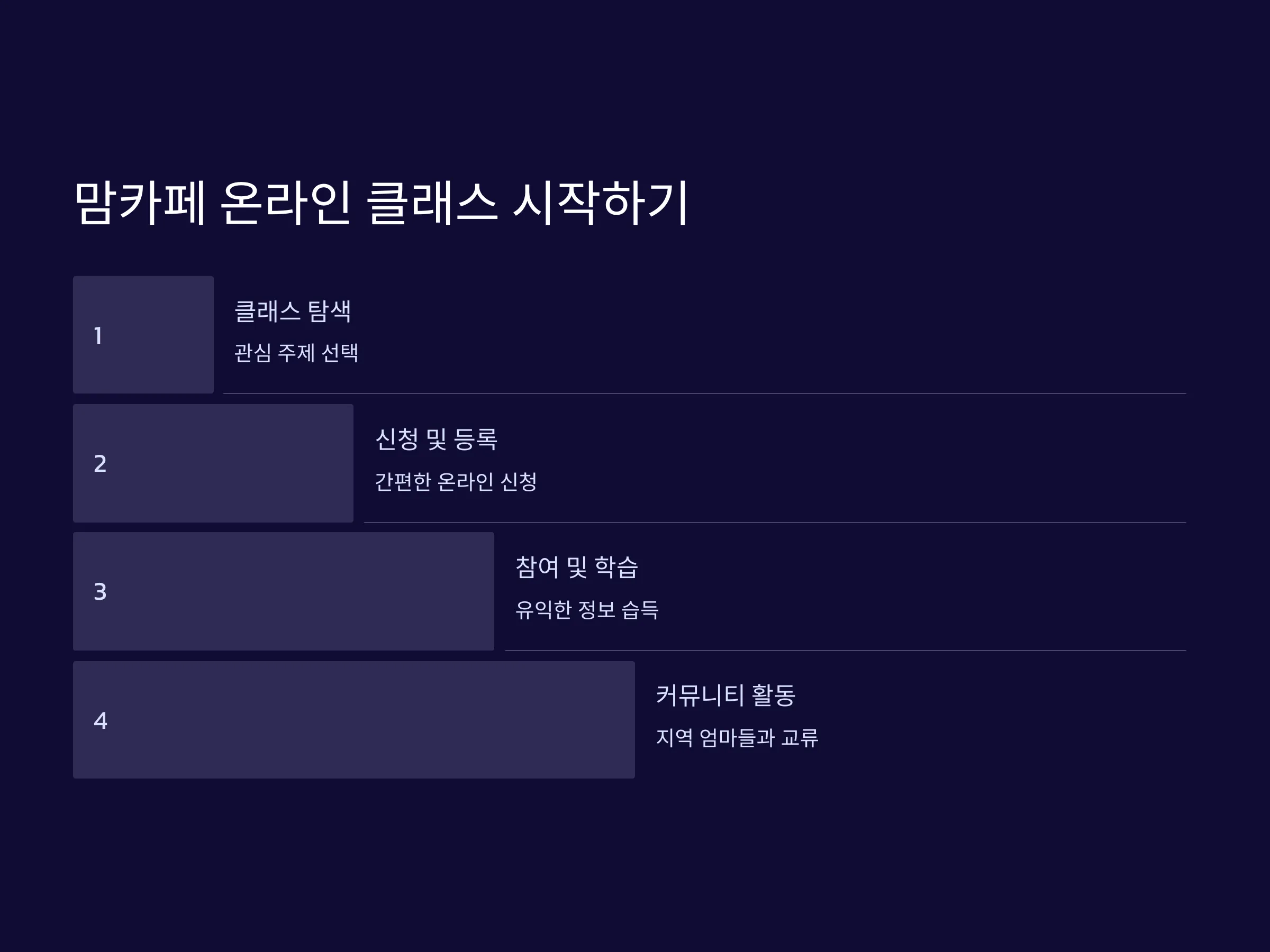Click the divider line under 클래스 탐색
The width and height of the screenshot is (1270, 952).
704,393
